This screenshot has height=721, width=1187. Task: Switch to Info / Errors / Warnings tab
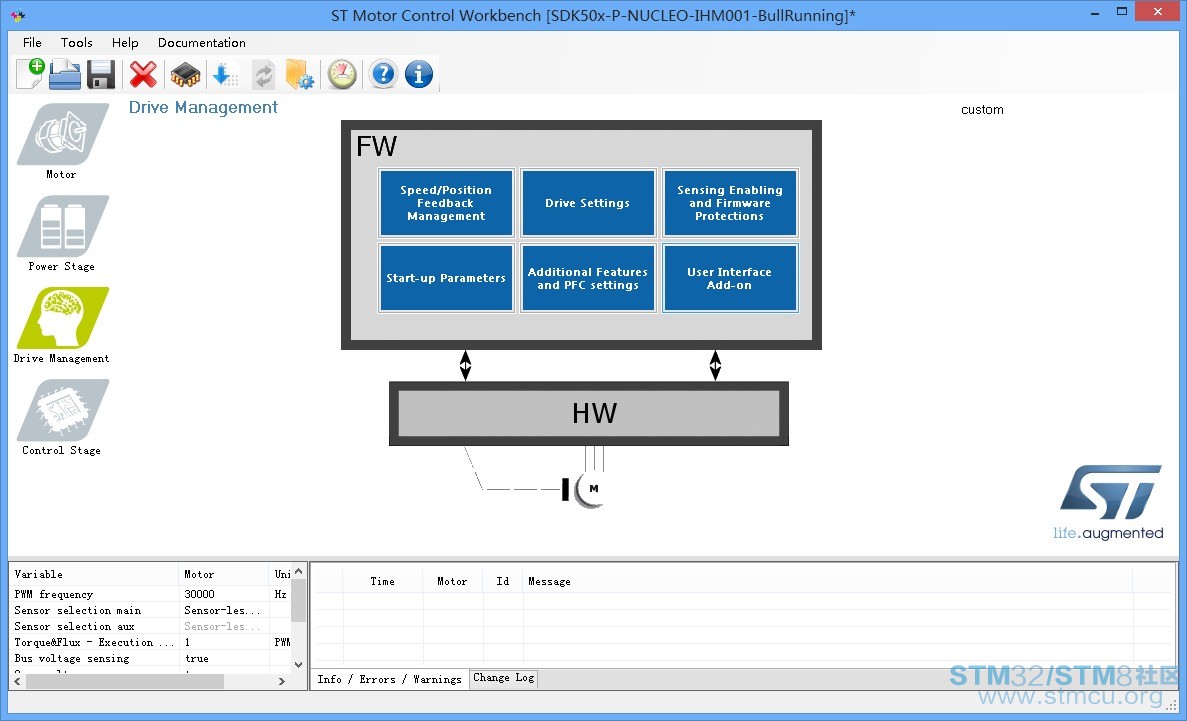pyautogui.click(x=389, y=679)
